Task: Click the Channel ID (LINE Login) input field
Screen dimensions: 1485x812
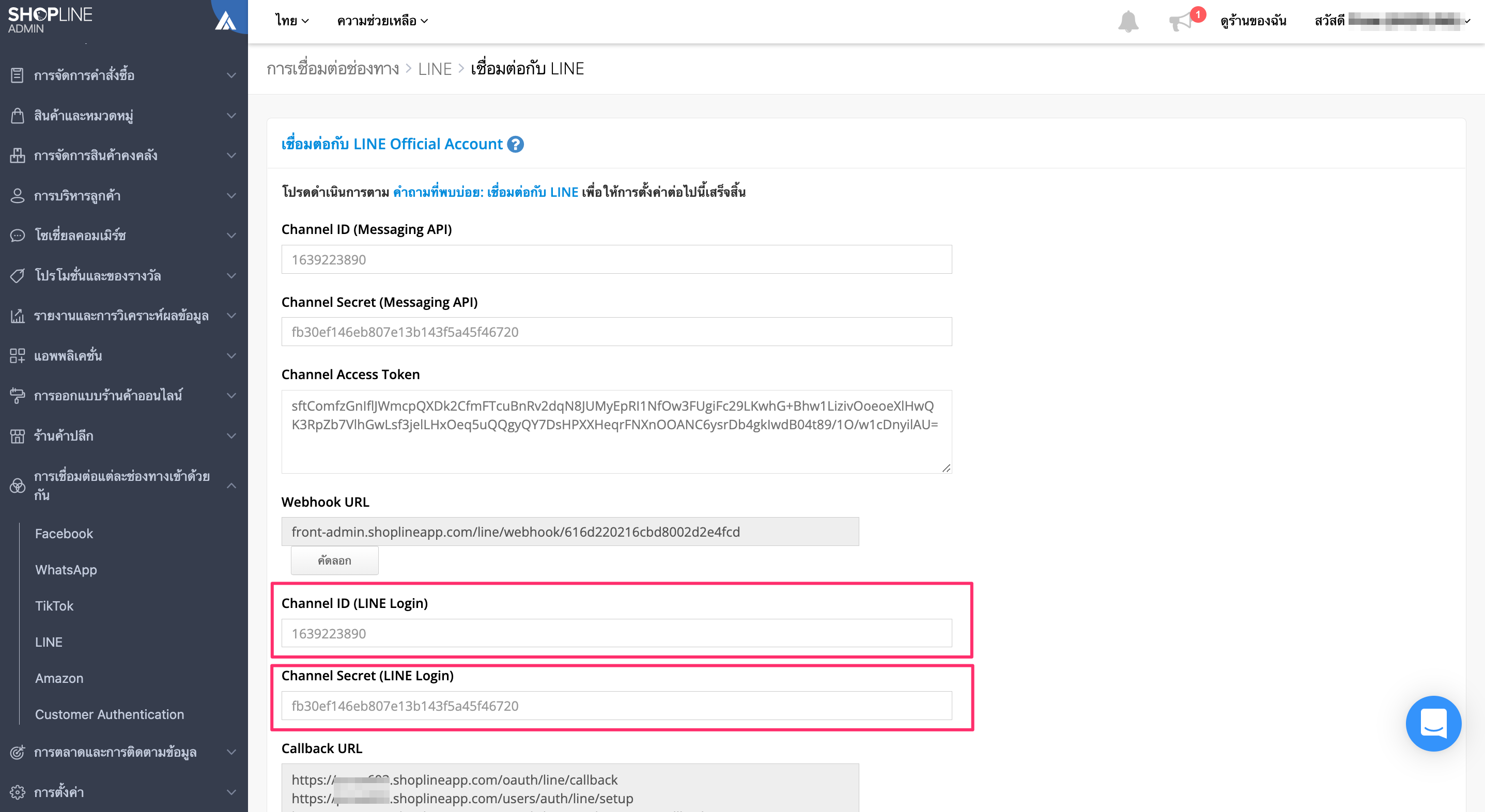Action: pyautogui.click(x=616, y=633)
